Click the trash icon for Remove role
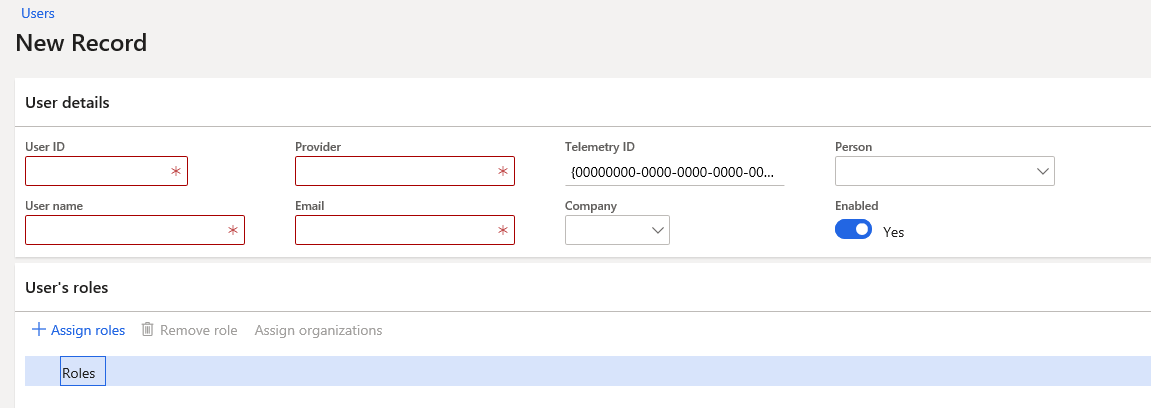The height and width of the screenshot is (408, 1151). pos(148,330)
